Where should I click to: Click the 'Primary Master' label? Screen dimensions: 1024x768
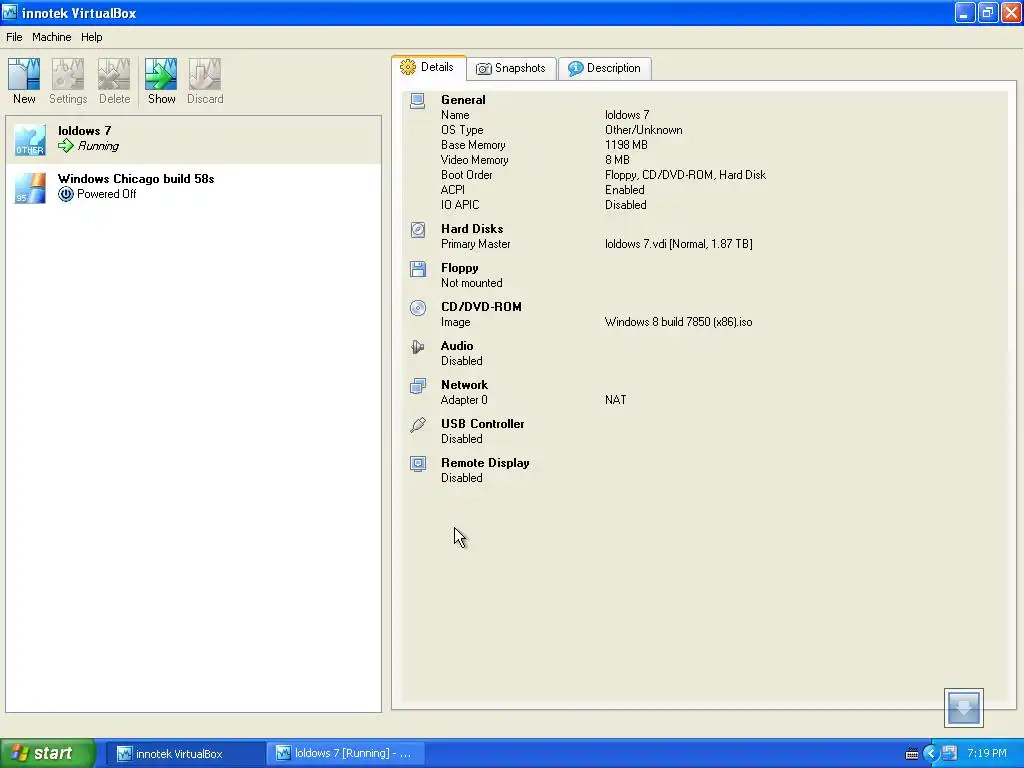pyautogui.click(x=475, y=244)
